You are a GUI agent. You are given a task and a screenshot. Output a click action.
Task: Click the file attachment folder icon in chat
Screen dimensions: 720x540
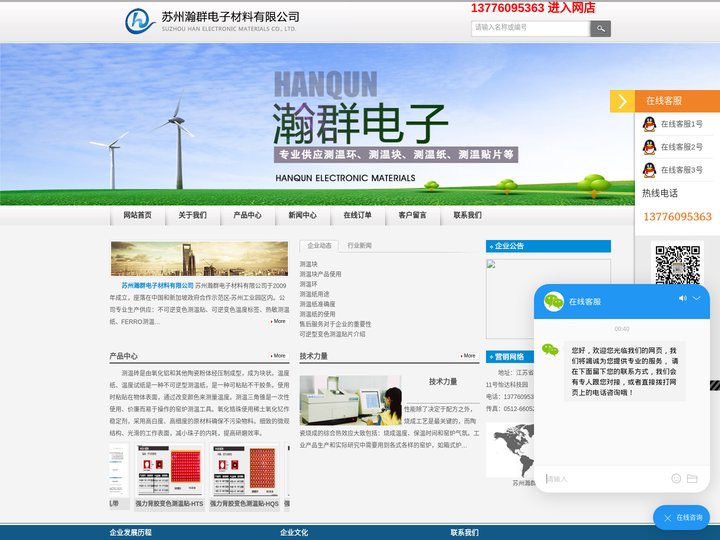tap(692, 478)
